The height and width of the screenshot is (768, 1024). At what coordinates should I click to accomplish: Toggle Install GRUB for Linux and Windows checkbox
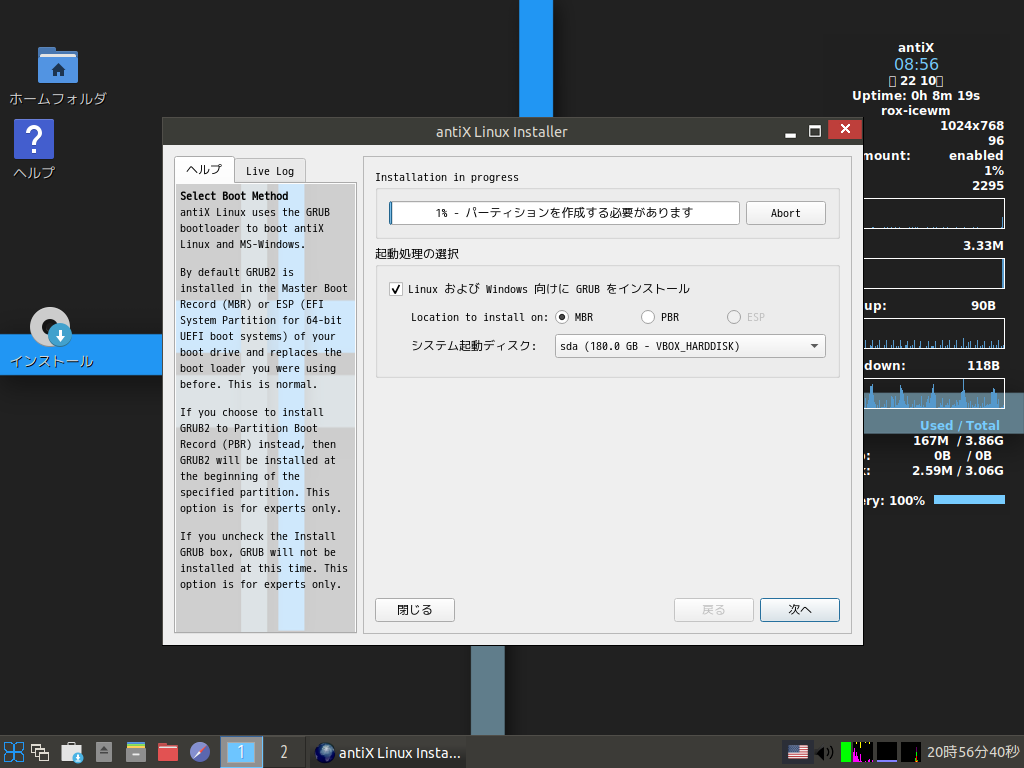click(396, 289)
